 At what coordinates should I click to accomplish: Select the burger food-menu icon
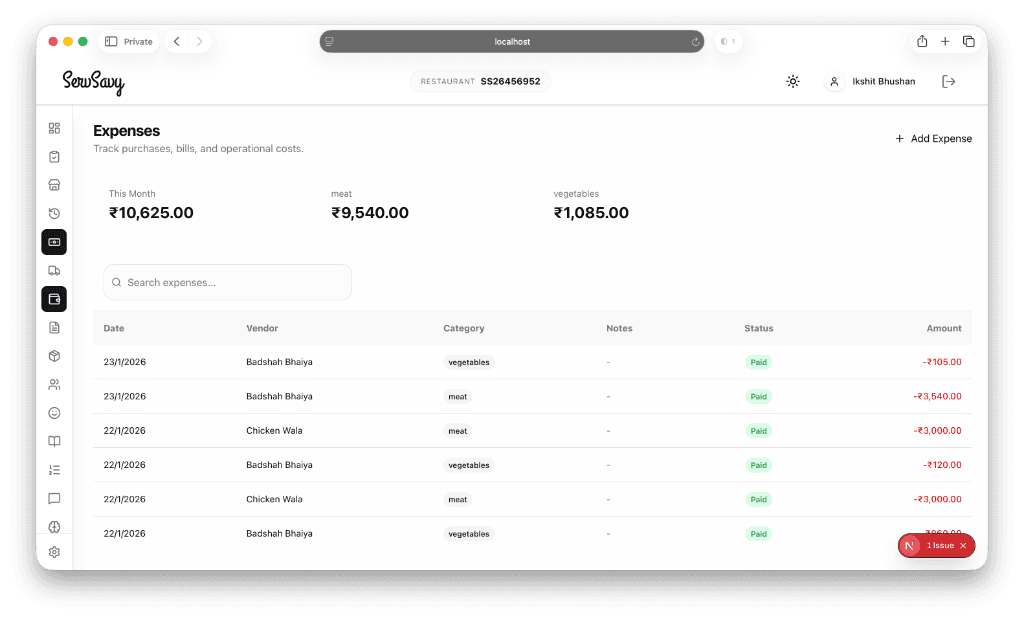pyautogui.click(x=54, y=184)
